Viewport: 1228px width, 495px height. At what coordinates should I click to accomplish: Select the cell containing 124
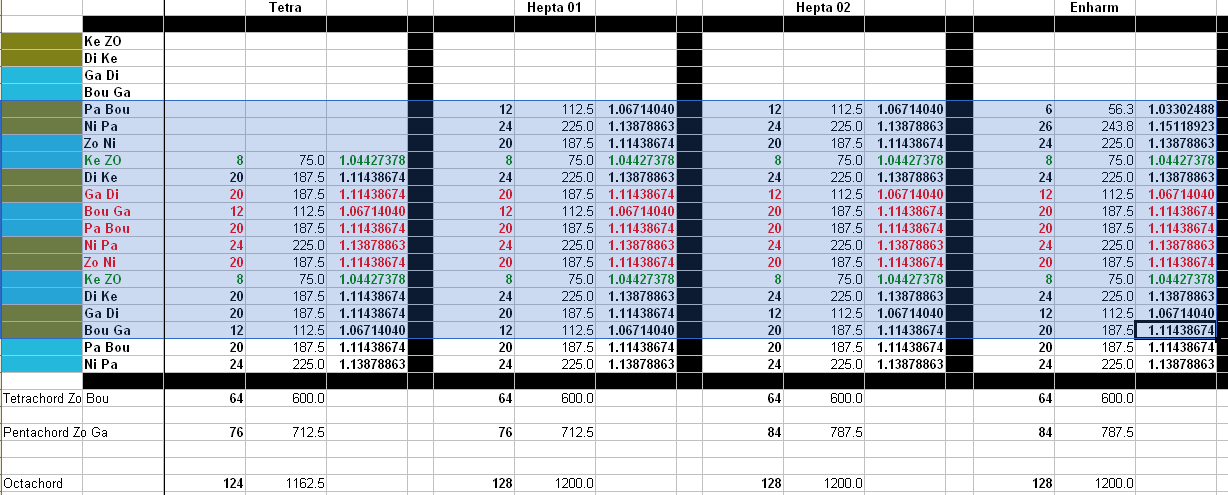tap(205, 483)
